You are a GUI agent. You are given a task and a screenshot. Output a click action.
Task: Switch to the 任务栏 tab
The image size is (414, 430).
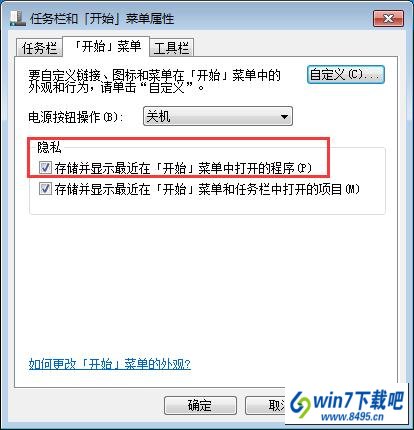click(x=39, y=48)
